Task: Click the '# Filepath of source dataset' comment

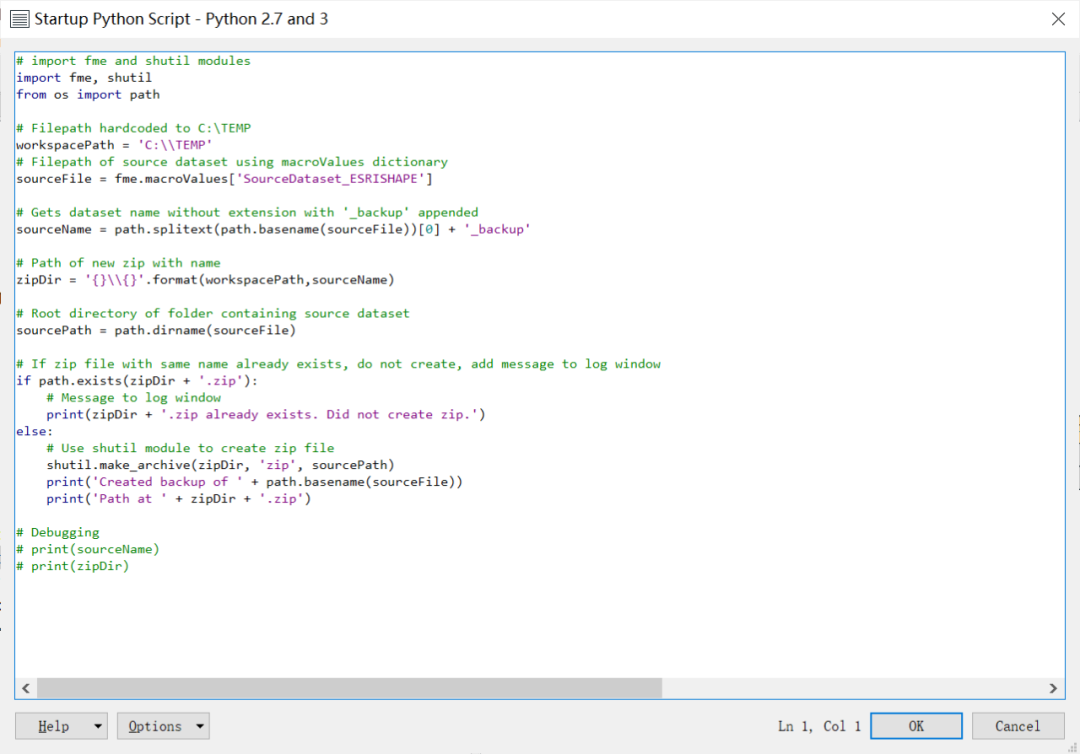Action: (232, 162)
